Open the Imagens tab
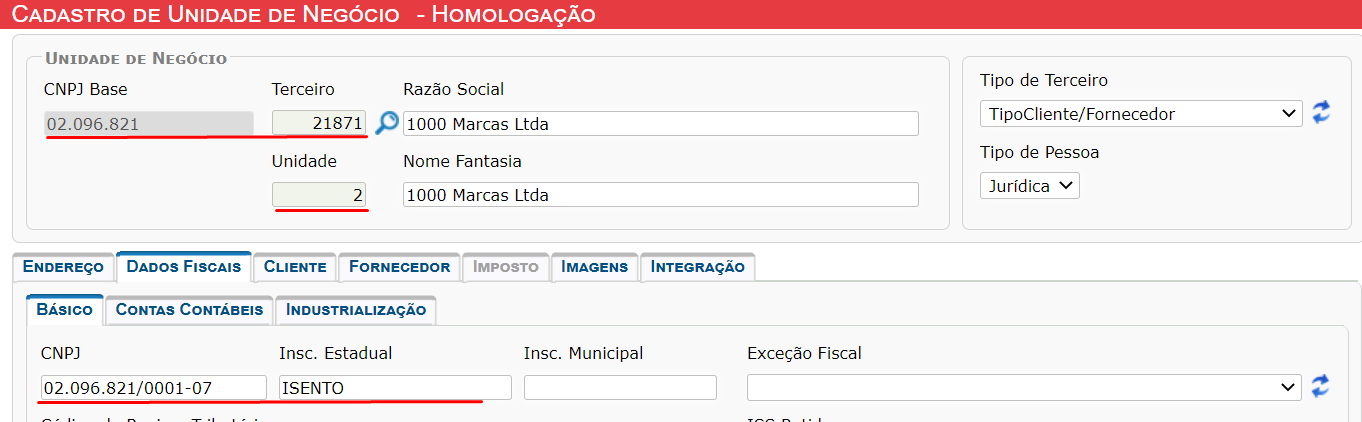 click(x=594, y=267)
